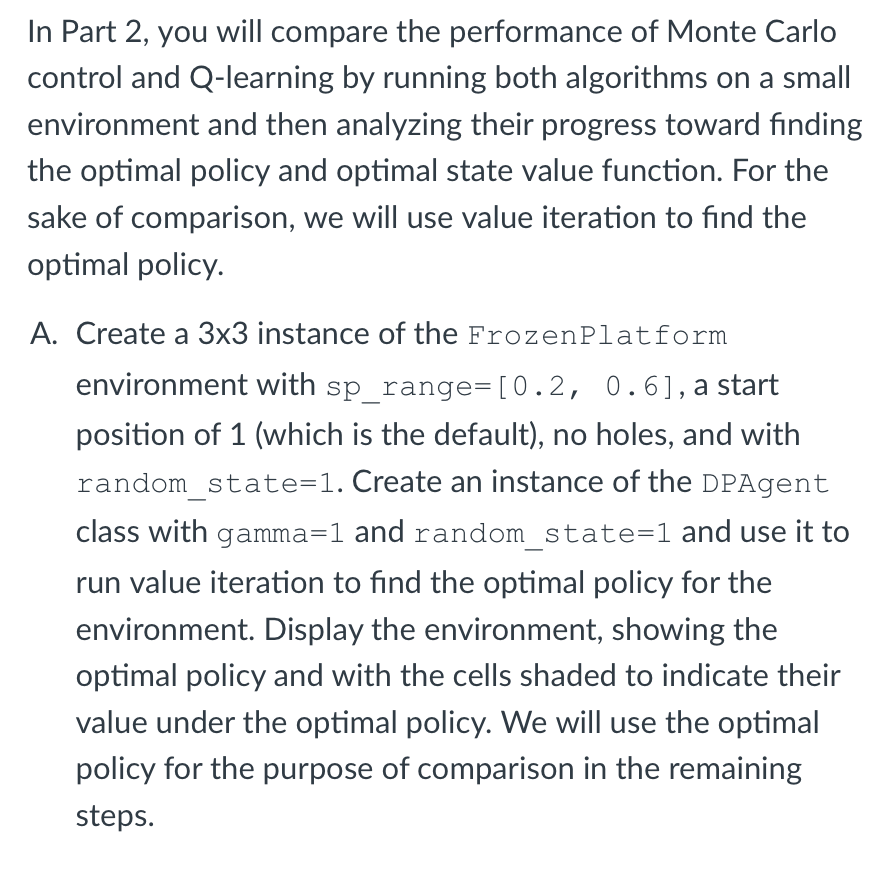Click the words "Monte Carlo"
The height and width of the screenshot is (875, 881).
point(751,31)
